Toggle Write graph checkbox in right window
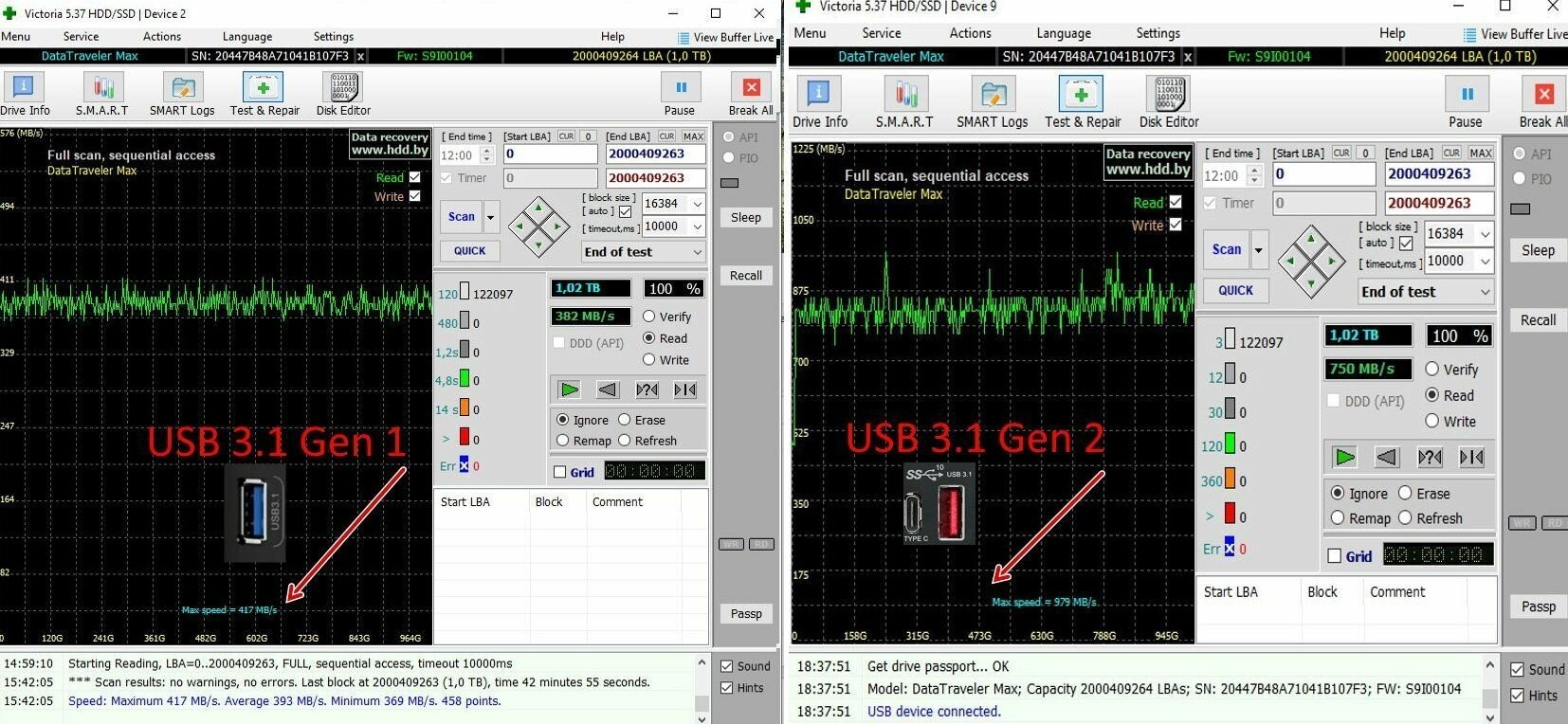1568x724 pixels. 1176,225
